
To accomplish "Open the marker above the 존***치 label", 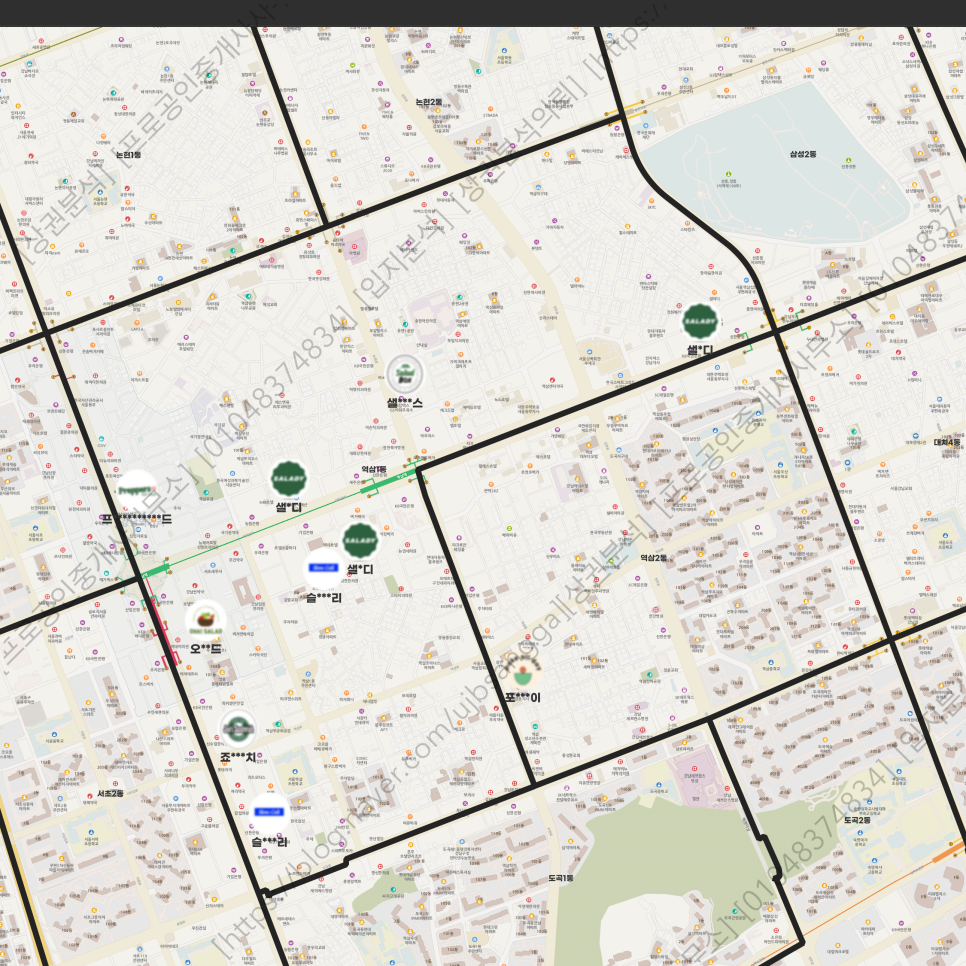I will tap(238, 729).
